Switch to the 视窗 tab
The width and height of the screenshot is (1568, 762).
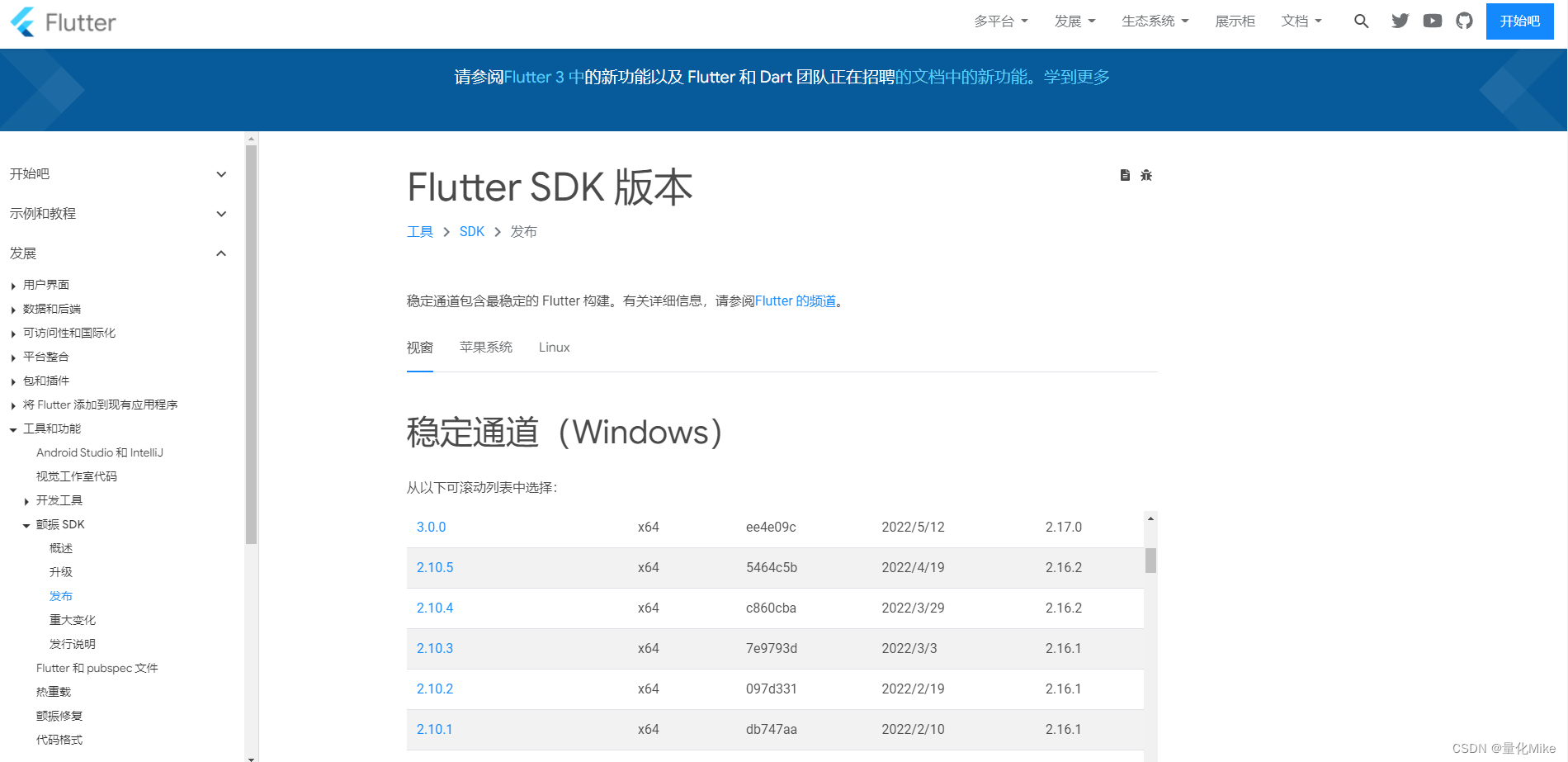(x=420, y=348)
